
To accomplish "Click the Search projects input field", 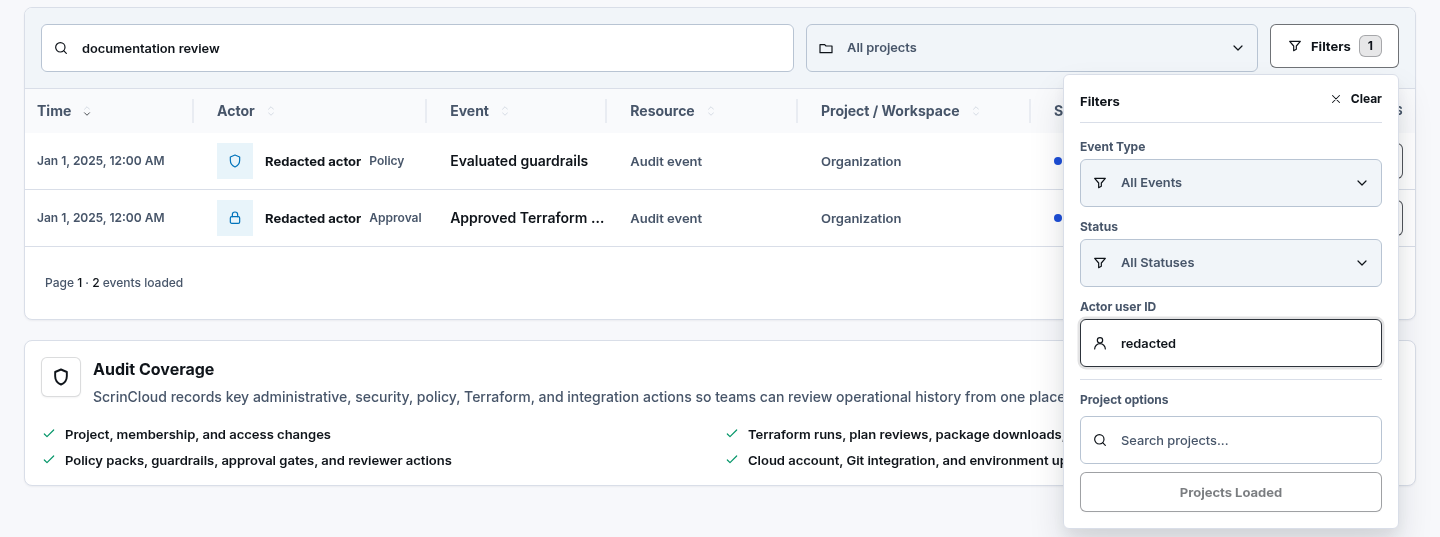I will point(1230,440).
